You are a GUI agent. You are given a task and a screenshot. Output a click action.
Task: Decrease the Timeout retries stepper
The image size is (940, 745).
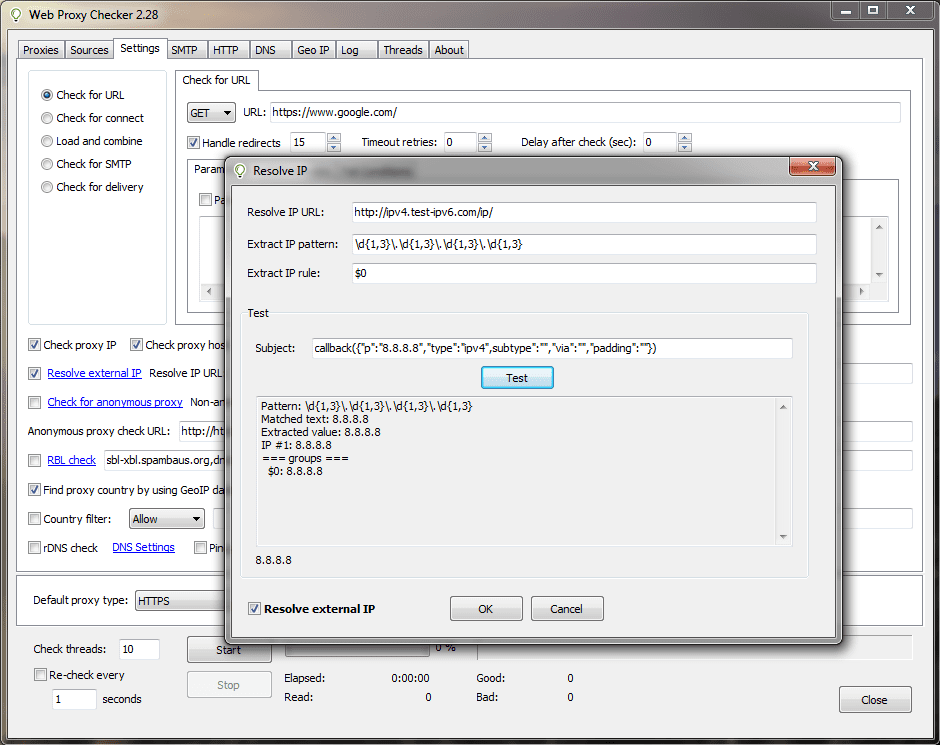[x=485, y=147]
